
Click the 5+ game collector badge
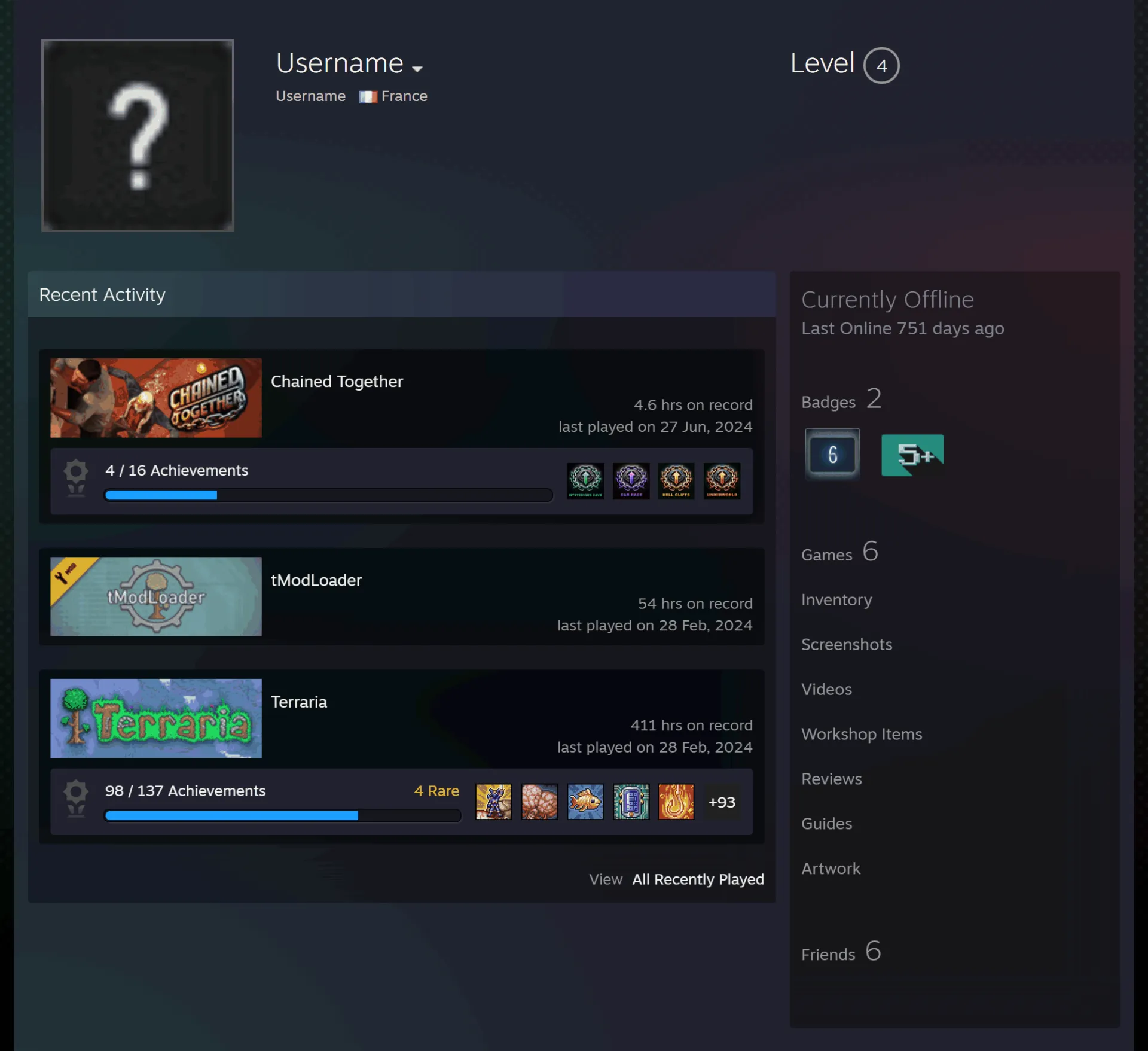[x=912, y=455]
